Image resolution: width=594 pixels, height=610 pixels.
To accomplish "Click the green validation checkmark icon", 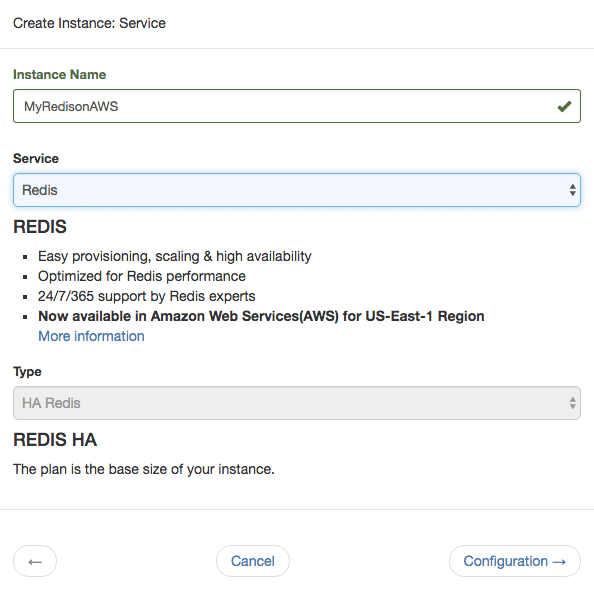I will click(x=564, y=106).
